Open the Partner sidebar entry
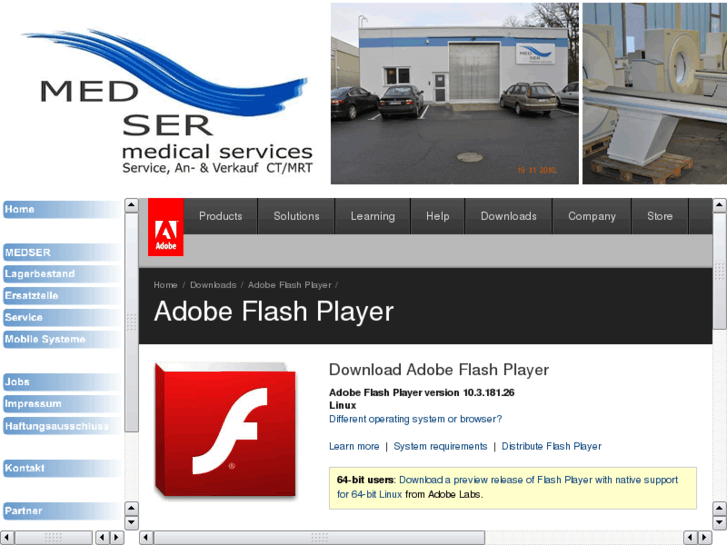Screen dimensions: 727x545 pos(62,511)
